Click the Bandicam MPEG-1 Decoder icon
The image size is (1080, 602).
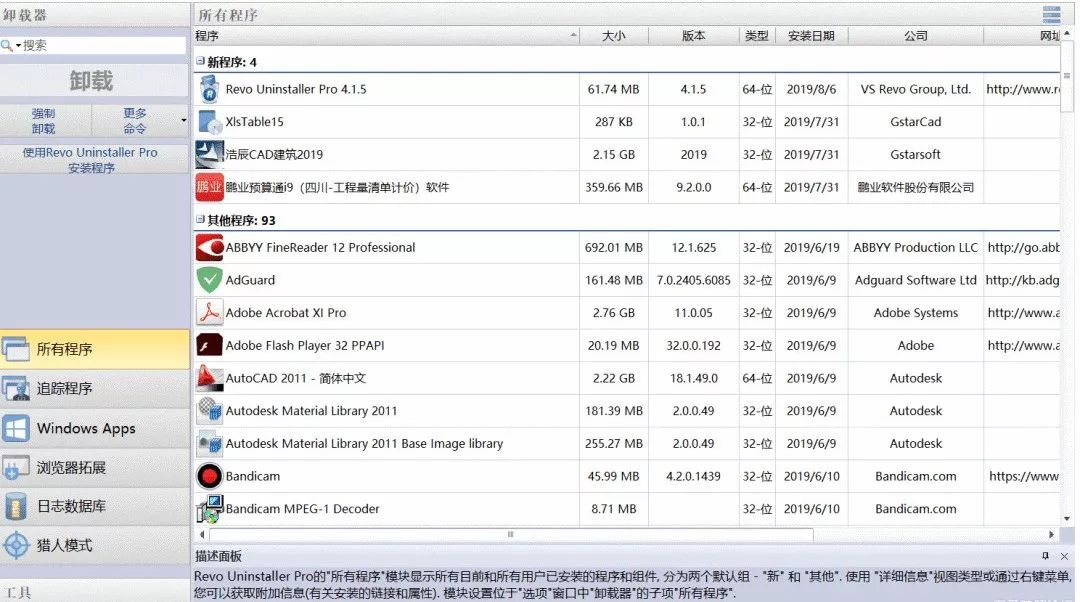coord(211,509)
